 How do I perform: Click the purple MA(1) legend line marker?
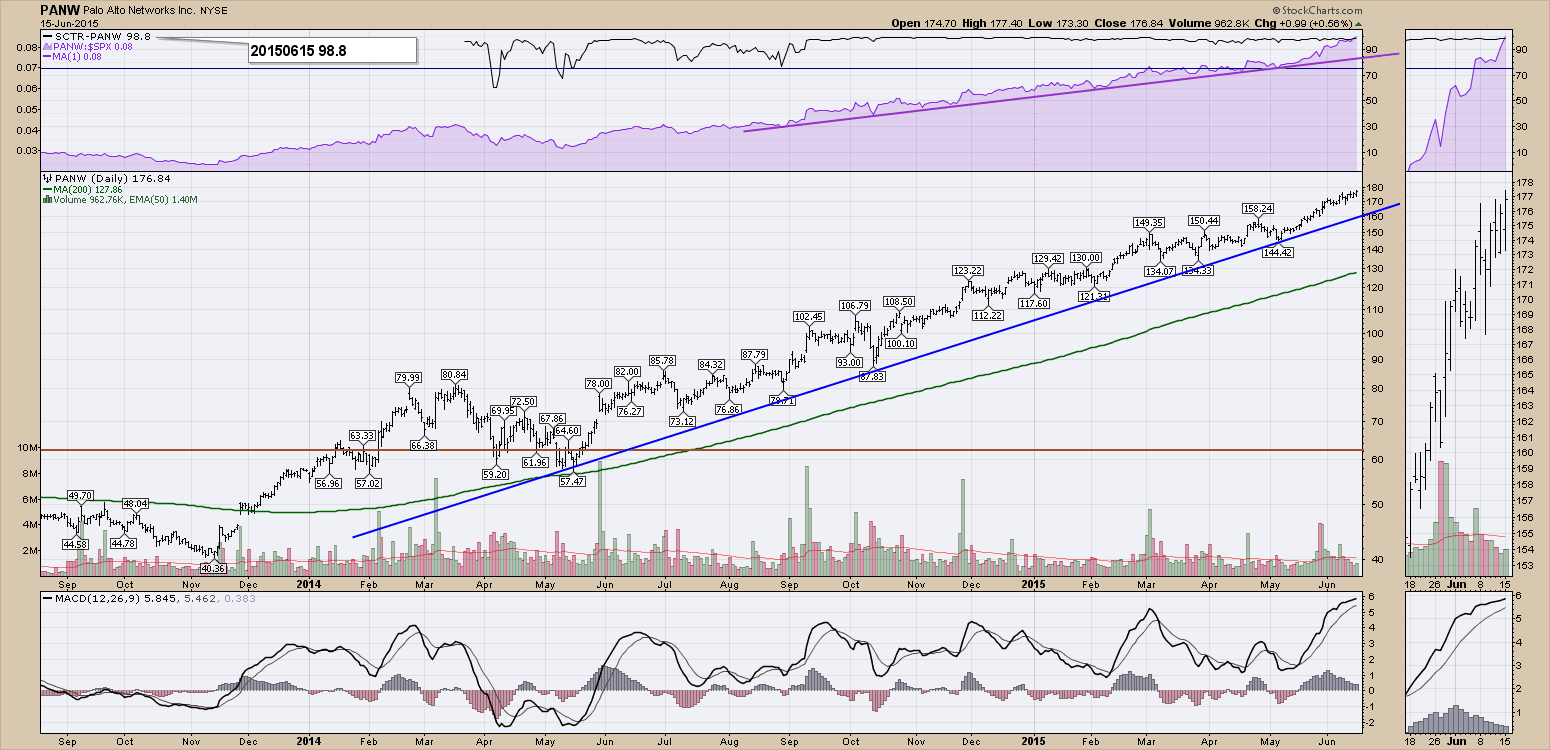pos(48,57)
